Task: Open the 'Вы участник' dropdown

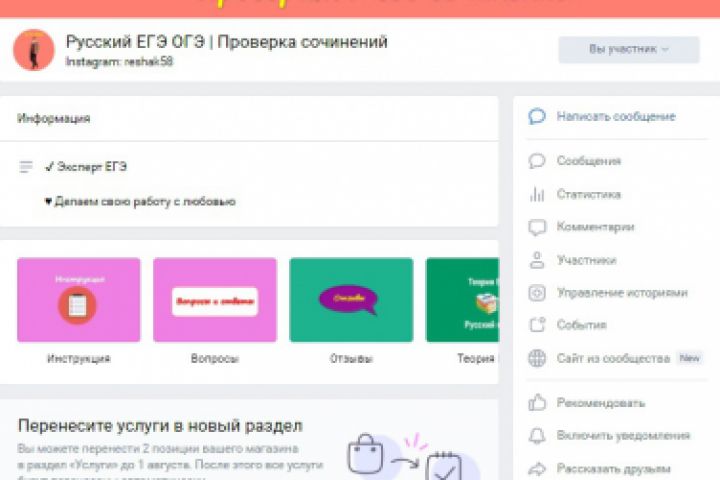Action: click(x=629, y=49)
